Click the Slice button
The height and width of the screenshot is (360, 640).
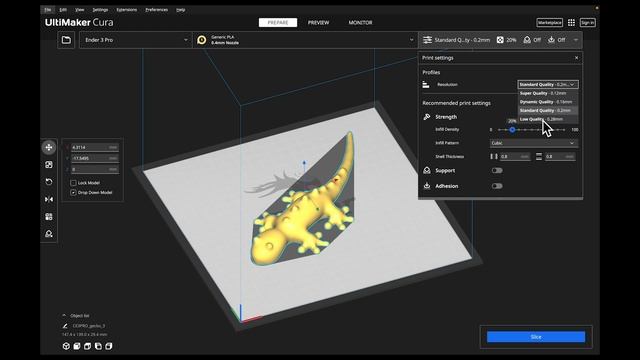536,337
